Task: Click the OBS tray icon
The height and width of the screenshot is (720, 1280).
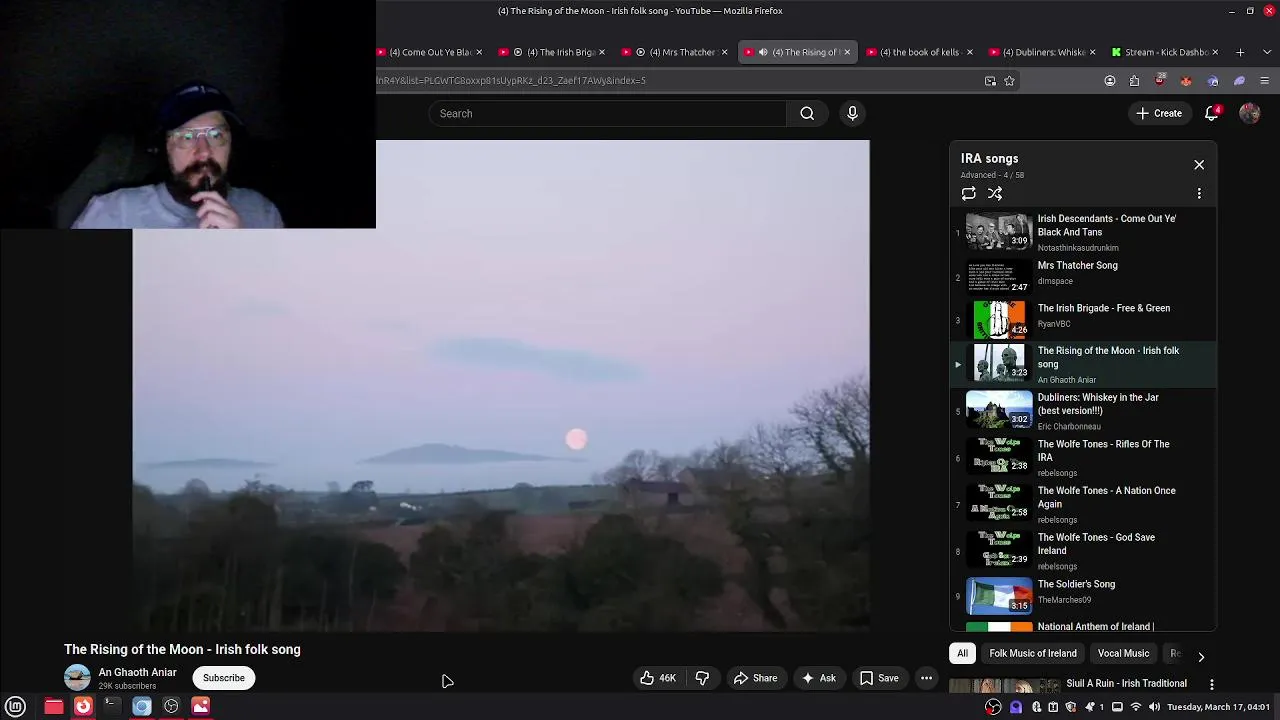Action: coord(993,707)
